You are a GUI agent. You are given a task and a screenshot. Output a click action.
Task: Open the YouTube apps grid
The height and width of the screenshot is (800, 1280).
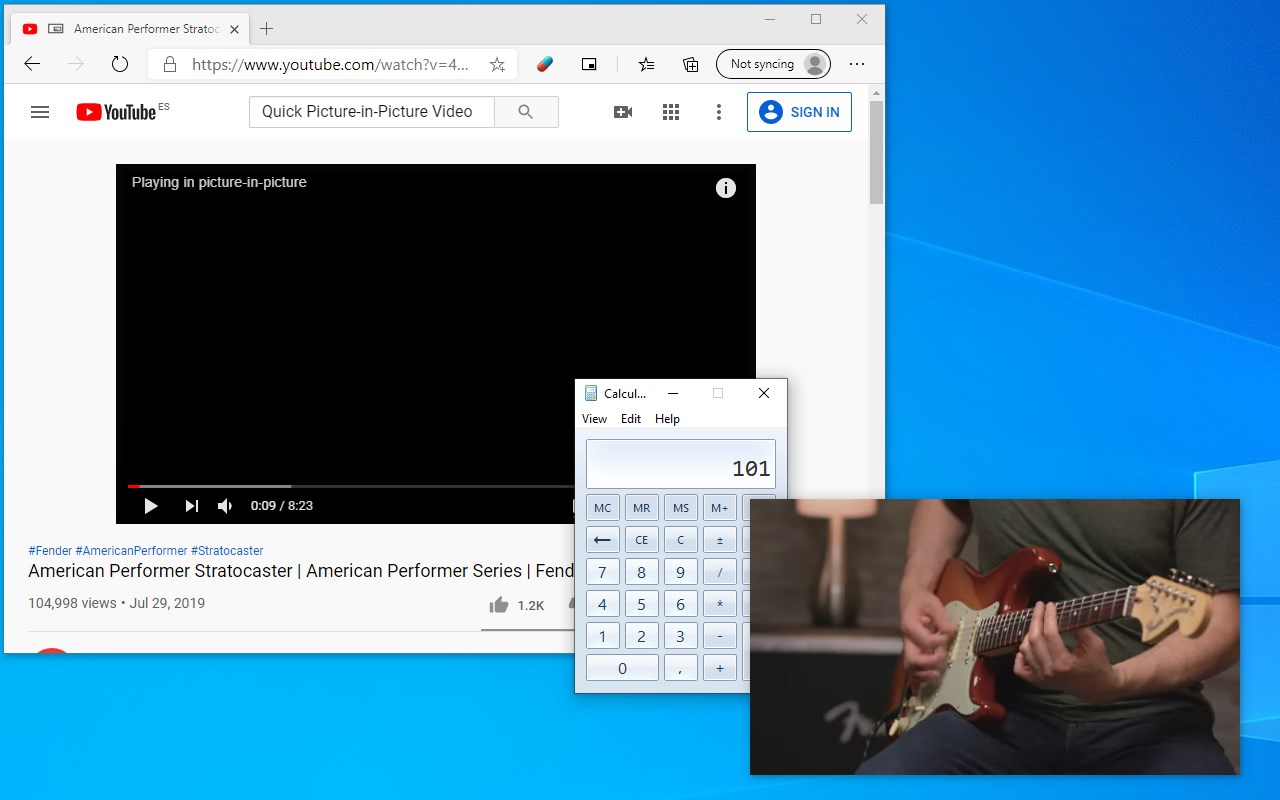coord(671,112)
